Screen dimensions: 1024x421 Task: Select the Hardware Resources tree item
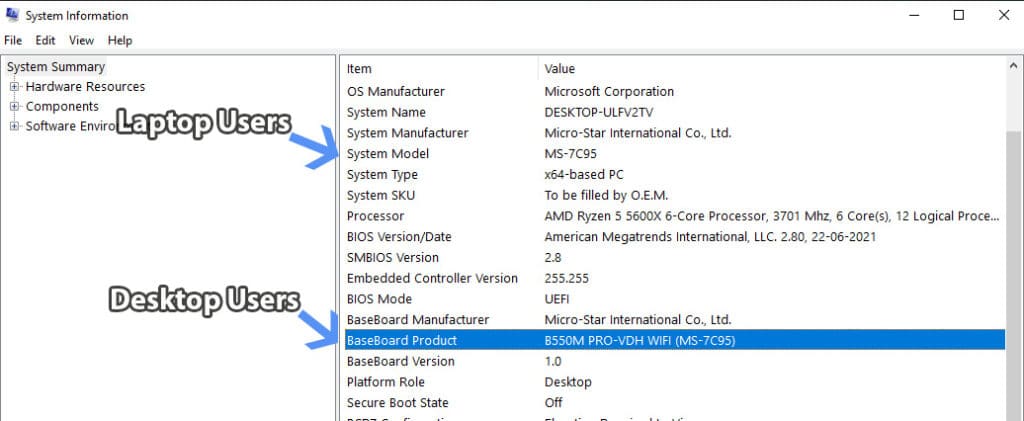86,87
